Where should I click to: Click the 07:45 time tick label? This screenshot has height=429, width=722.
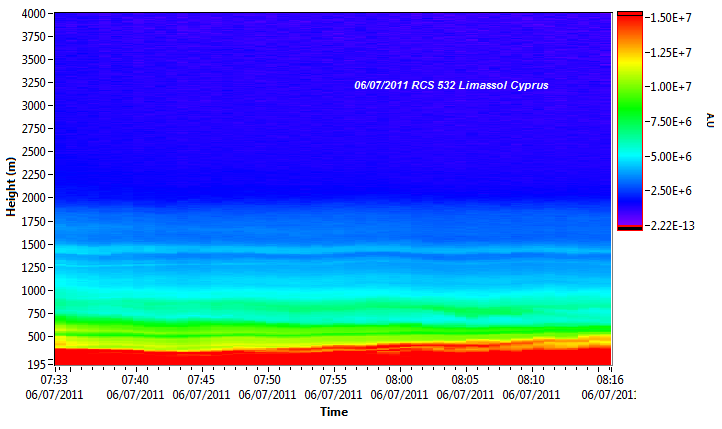tap(201, 381)
